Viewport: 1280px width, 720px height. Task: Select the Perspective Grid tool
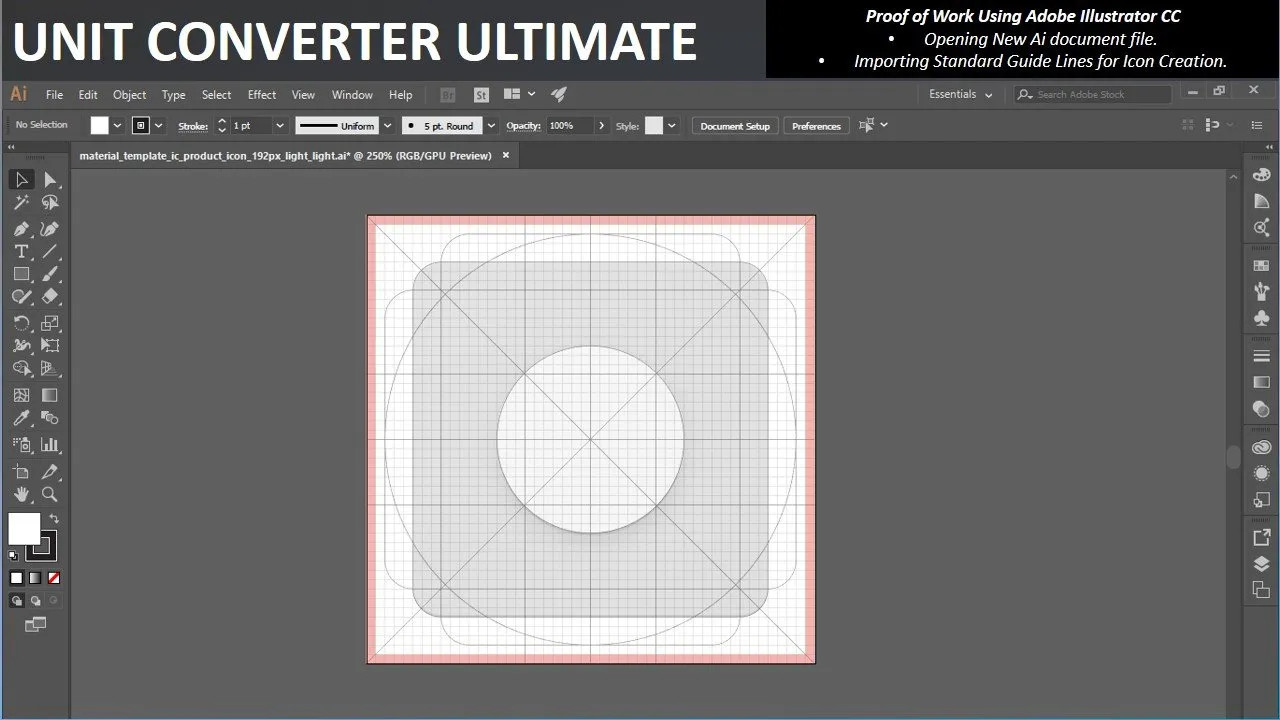pos(50,369)
